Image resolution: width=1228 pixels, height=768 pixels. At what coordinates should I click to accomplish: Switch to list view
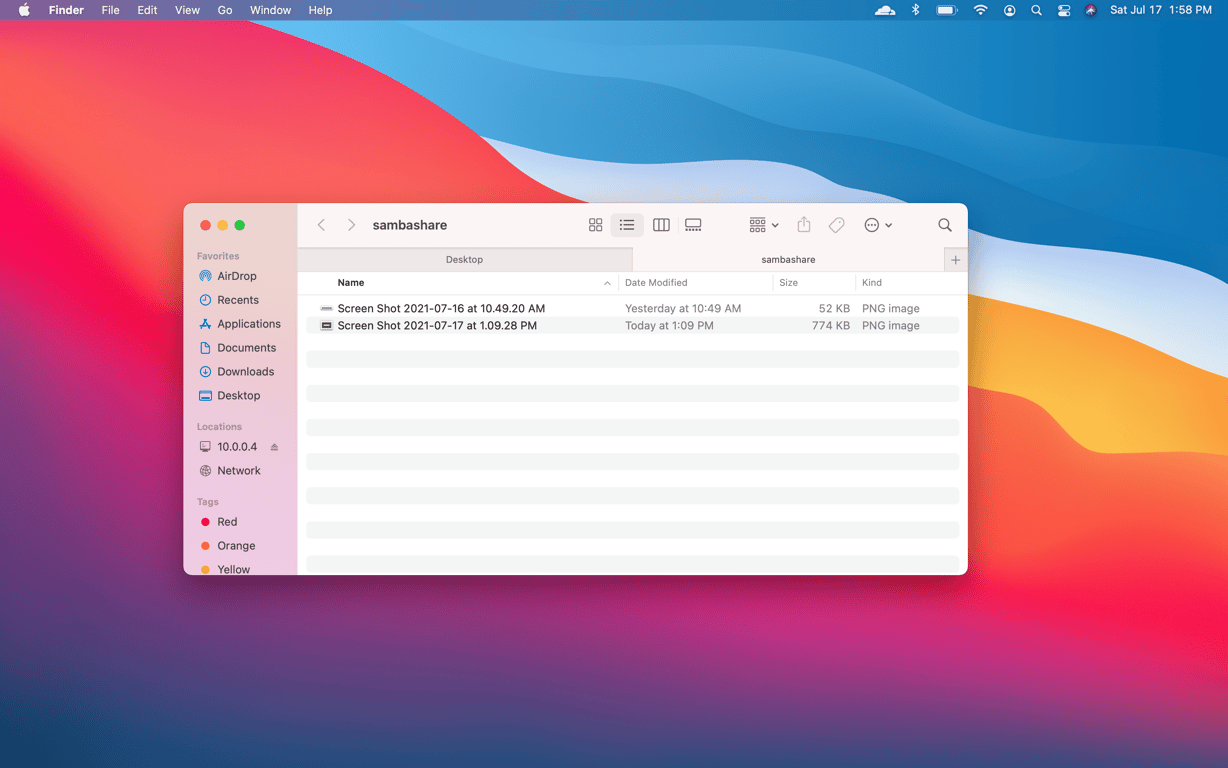click(x=627, y=225)
